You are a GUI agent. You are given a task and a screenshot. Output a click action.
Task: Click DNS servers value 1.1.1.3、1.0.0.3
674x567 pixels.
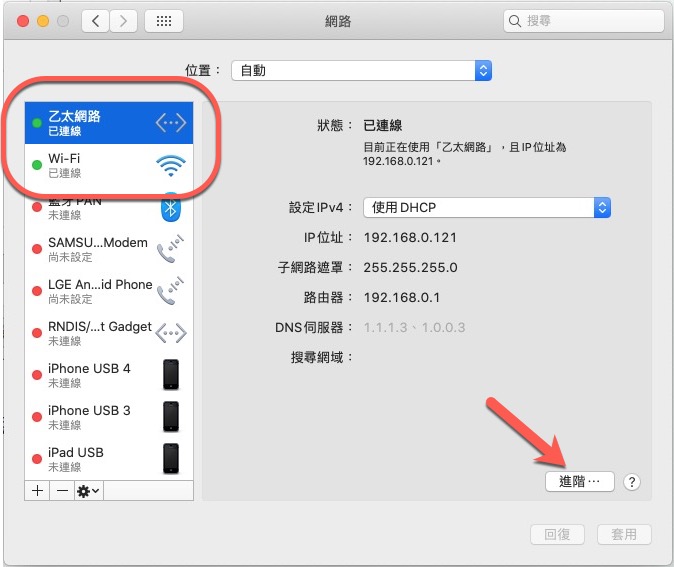pos(414,328)
